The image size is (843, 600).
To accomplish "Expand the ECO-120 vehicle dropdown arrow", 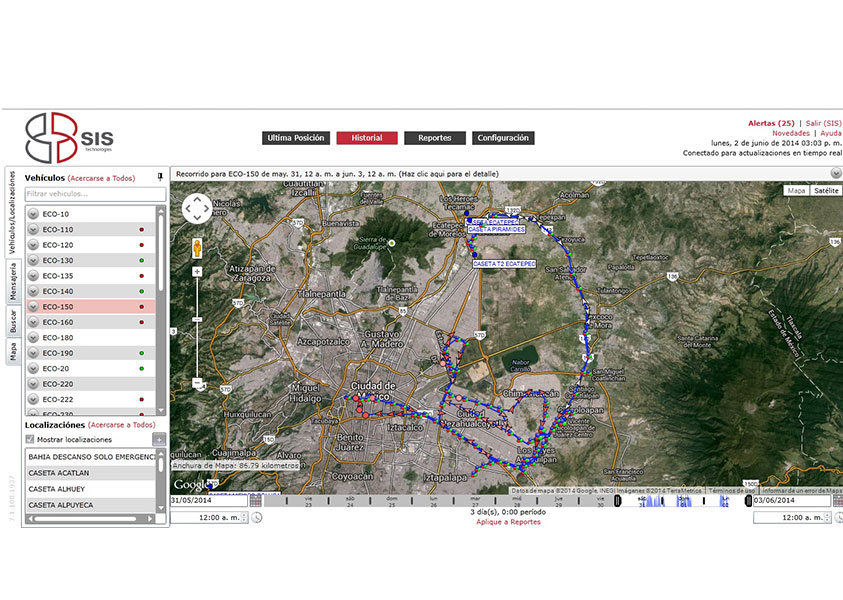I will click(33, 245).
